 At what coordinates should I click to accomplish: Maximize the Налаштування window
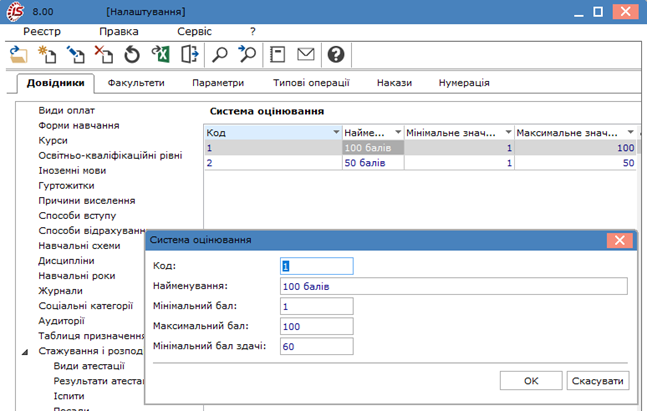[x=598, y=12]
